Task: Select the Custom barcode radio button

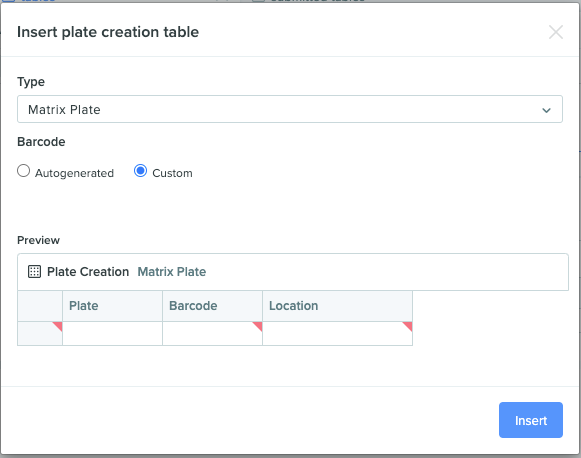Action: point(140,171)
